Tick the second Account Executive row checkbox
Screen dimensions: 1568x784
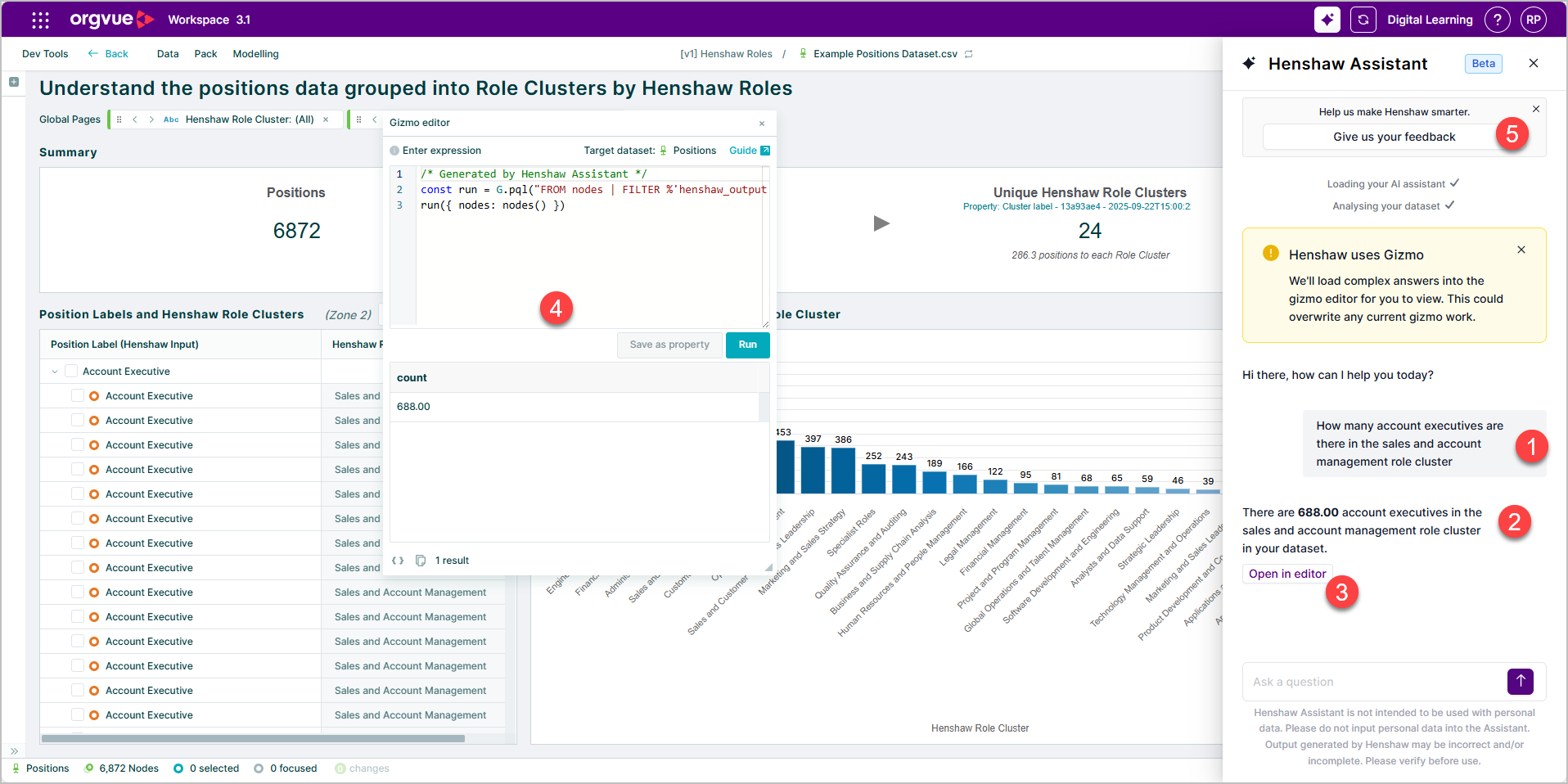[78, 421]
